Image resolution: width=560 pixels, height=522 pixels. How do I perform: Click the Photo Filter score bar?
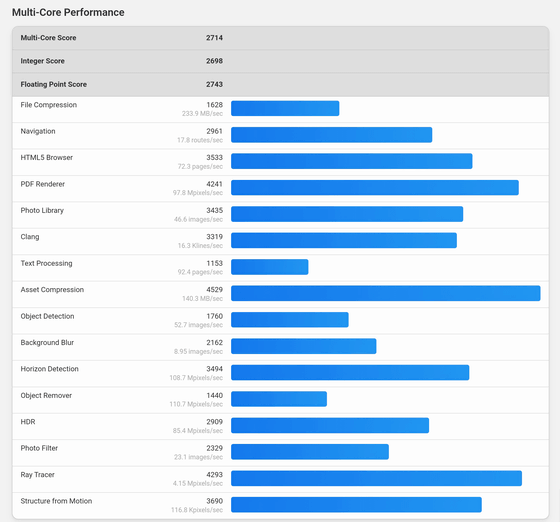pyautogui.click(x=310, y=452)
